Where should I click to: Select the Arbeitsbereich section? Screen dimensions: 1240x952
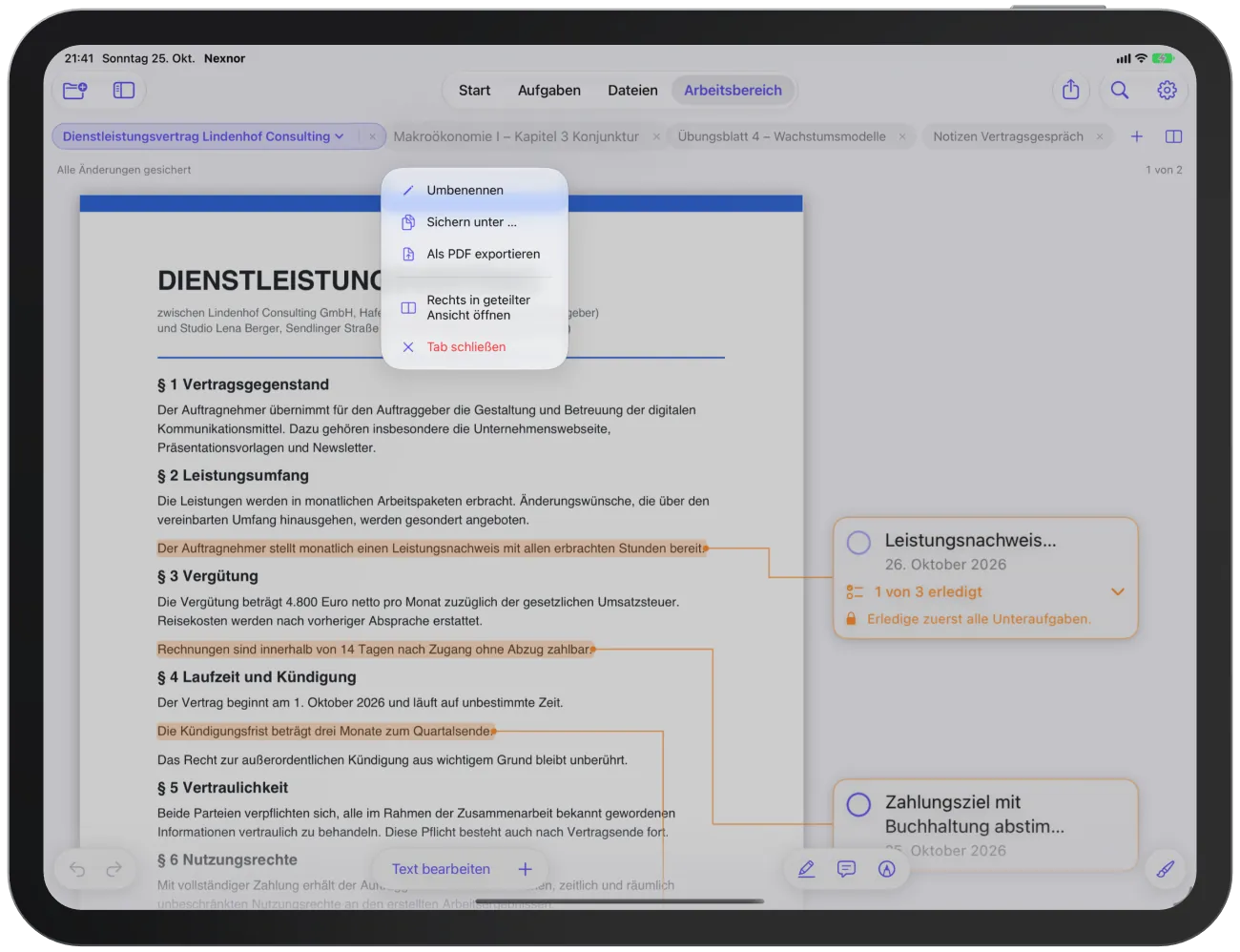tap(733, 91)
